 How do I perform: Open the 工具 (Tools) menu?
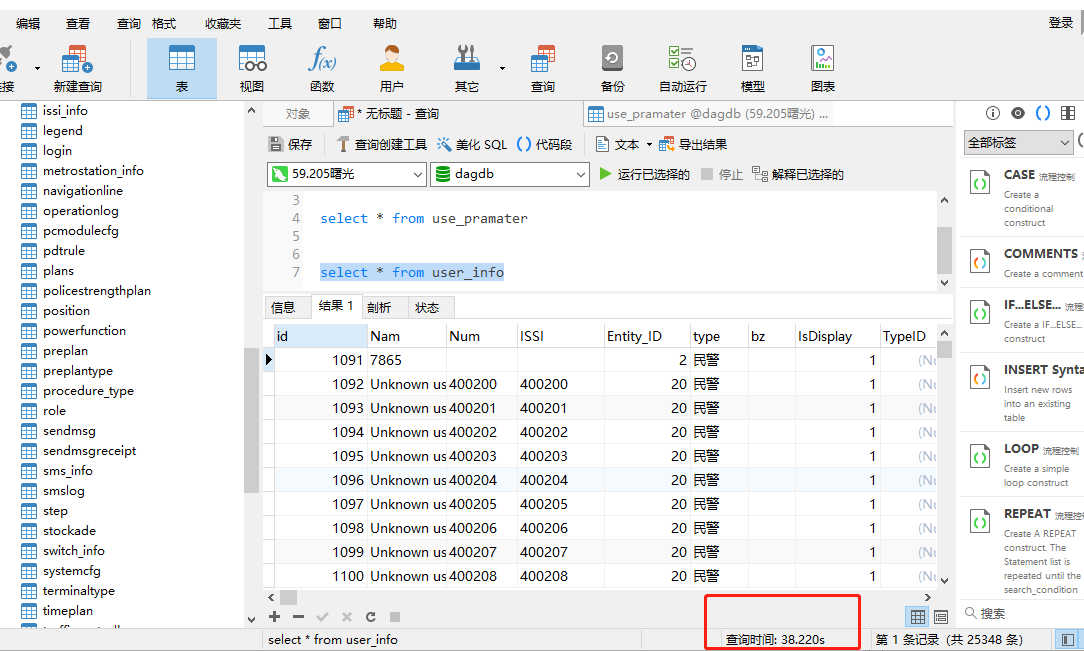[x=280, y=23]
